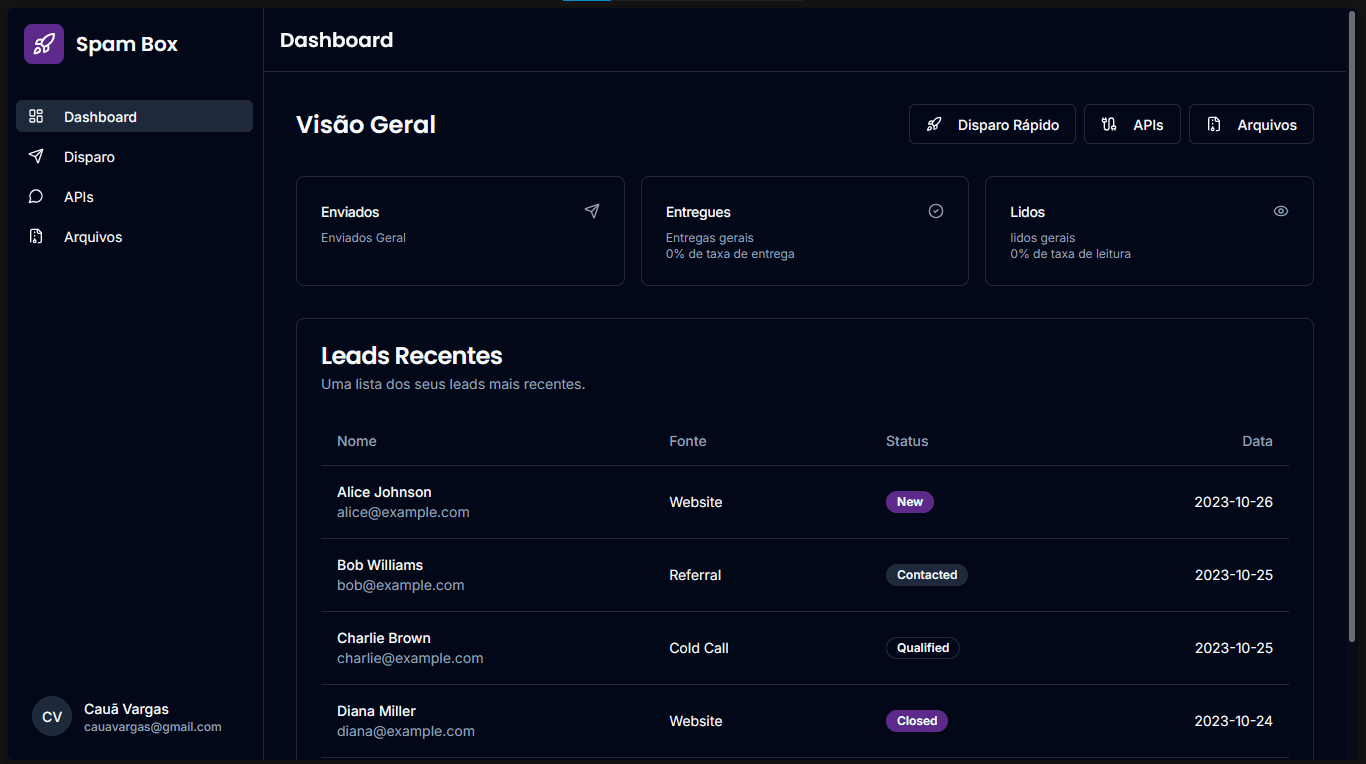
Task: Click the check circle icon on Entregues card
Action: pos(936,211)
